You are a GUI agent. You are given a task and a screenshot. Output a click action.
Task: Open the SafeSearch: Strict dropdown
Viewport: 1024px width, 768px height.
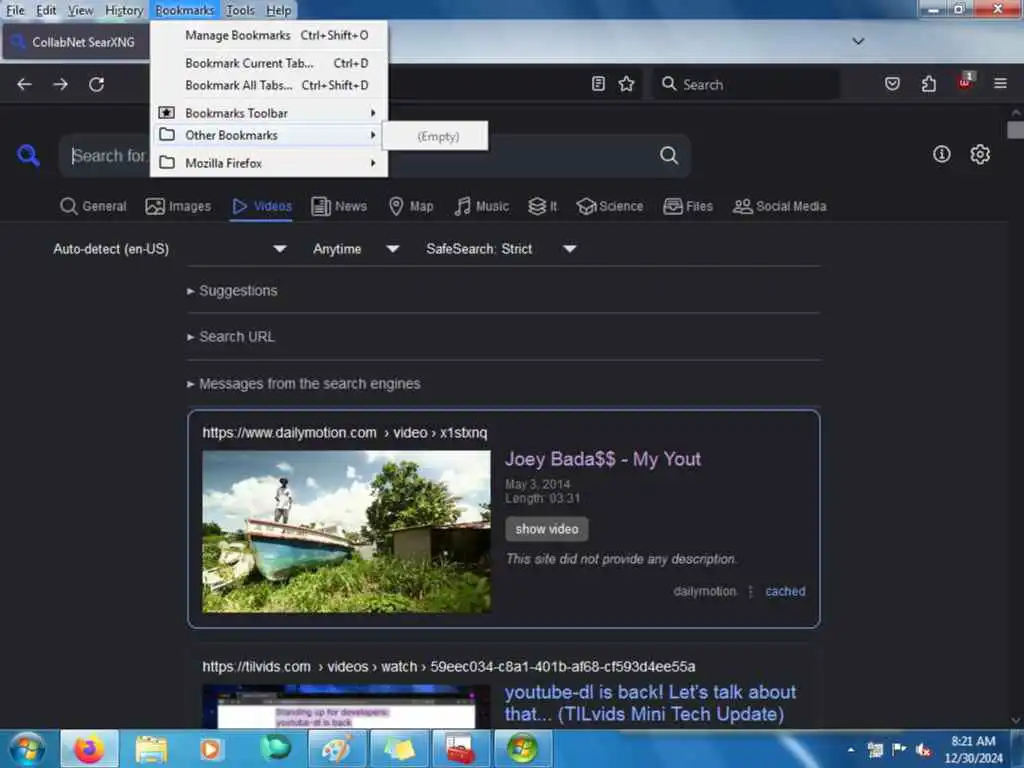tap(501, 249)
